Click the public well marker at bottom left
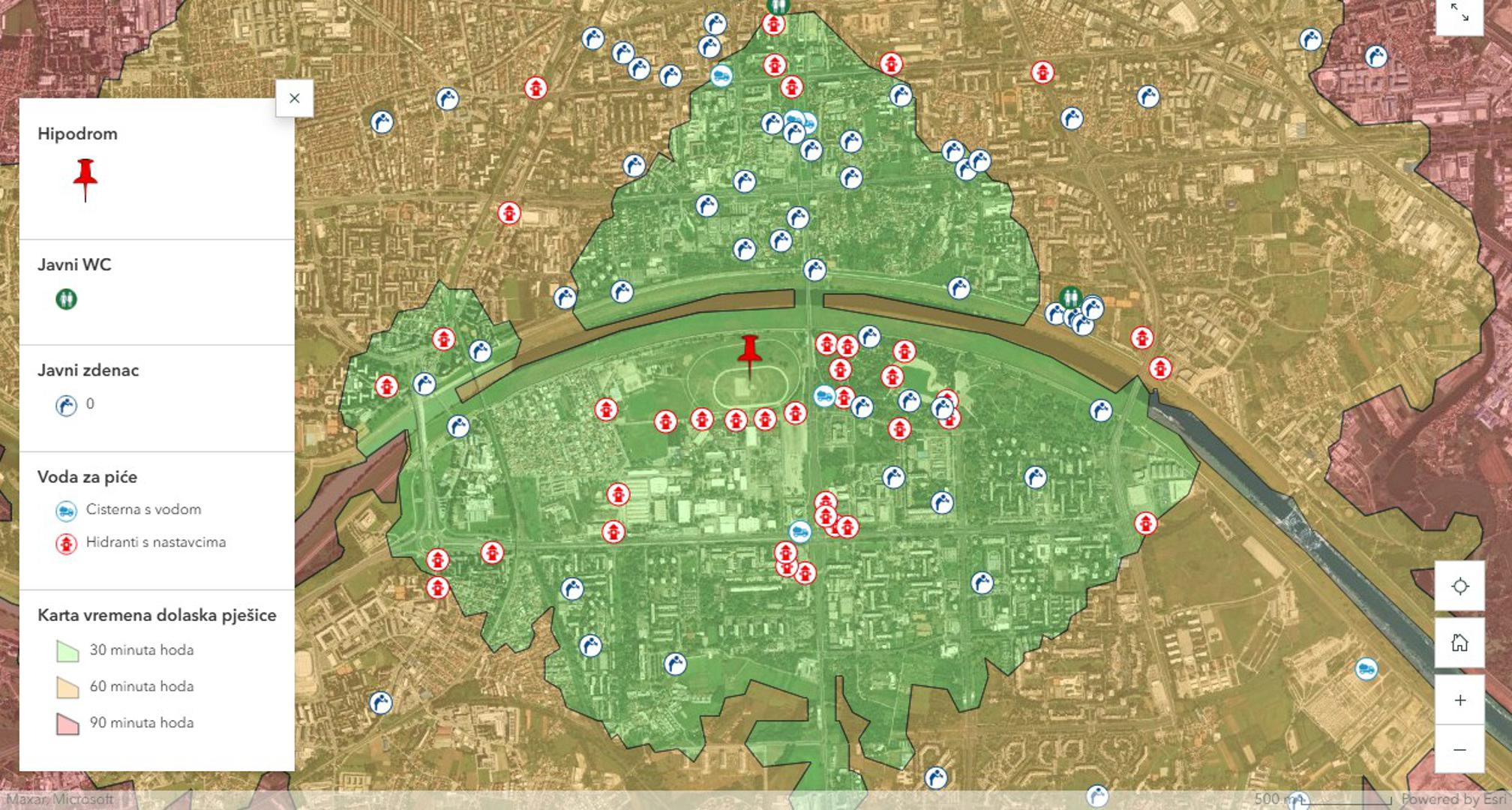Screen dimensions: 1512x810 click(381, 703)
